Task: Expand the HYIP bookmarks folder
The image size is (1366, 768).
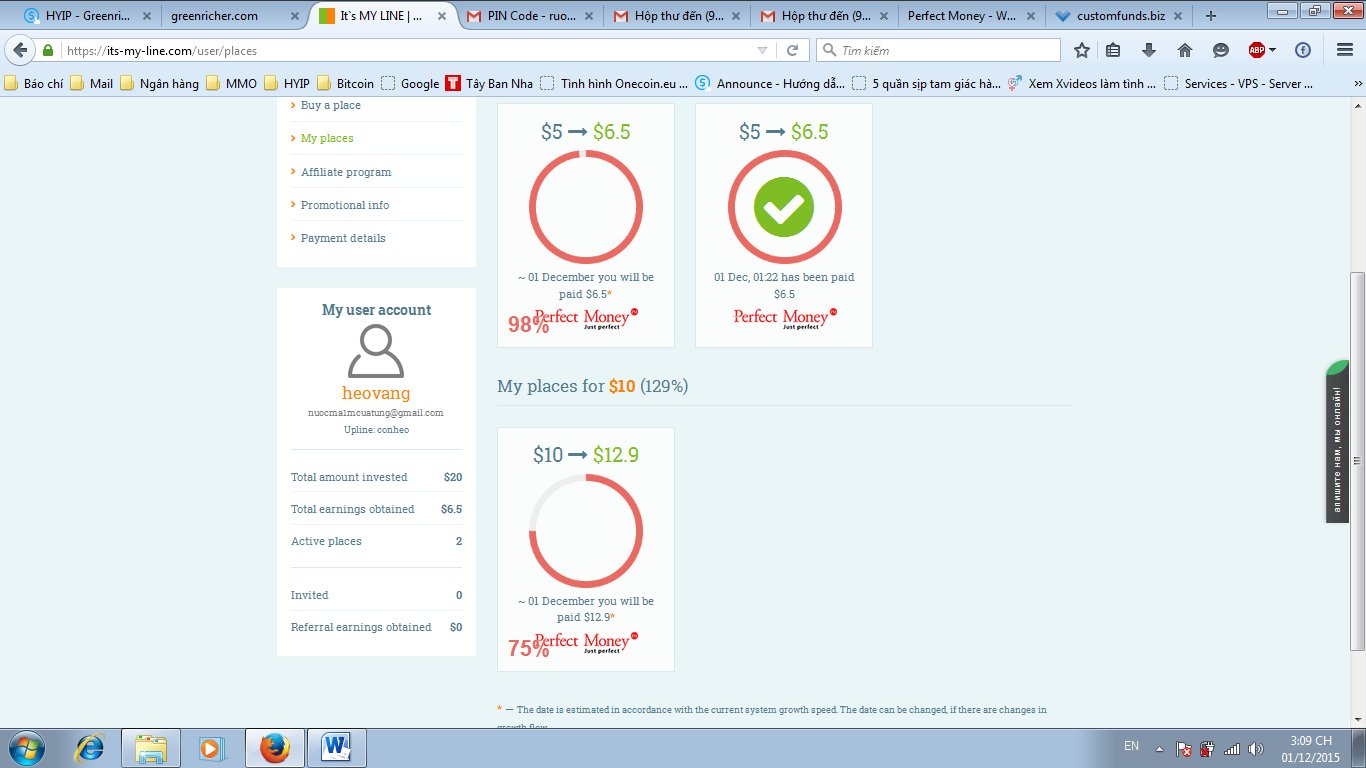Action: tap(286, 84)
